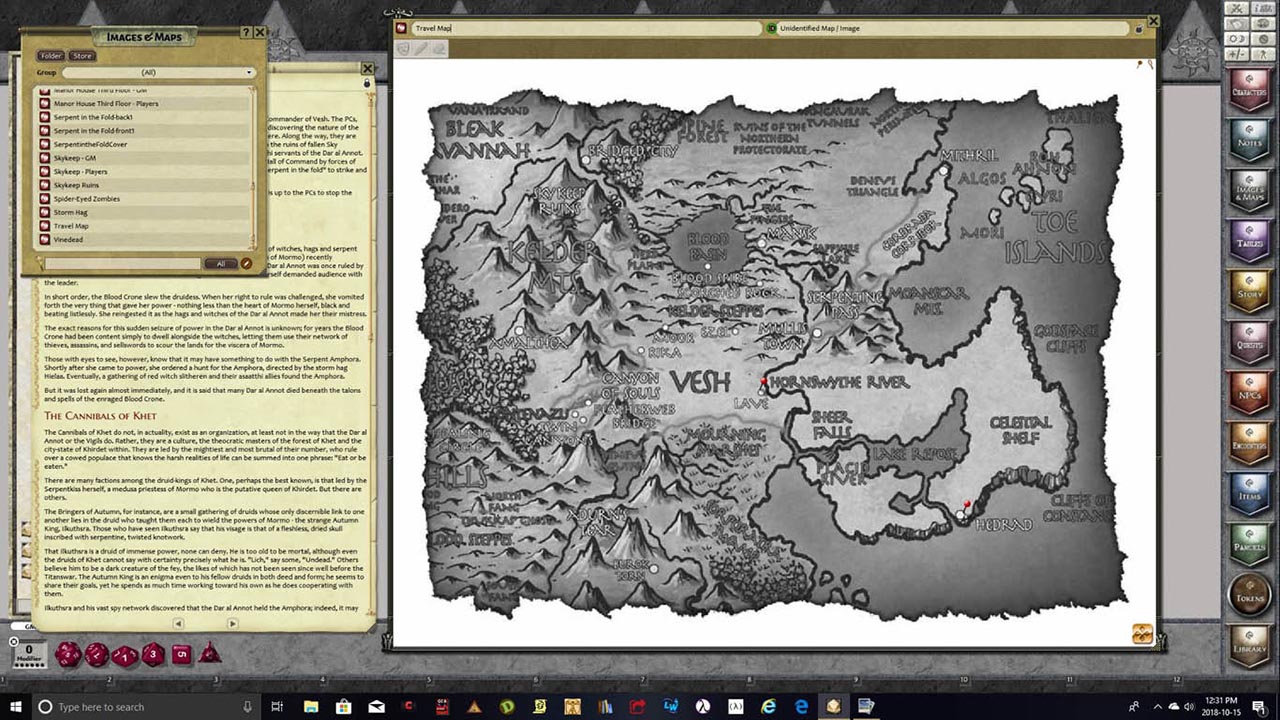Switch to the Folder tab in Images & Maps
This screenshot has width=1280, height=720.
coord(50,55)
